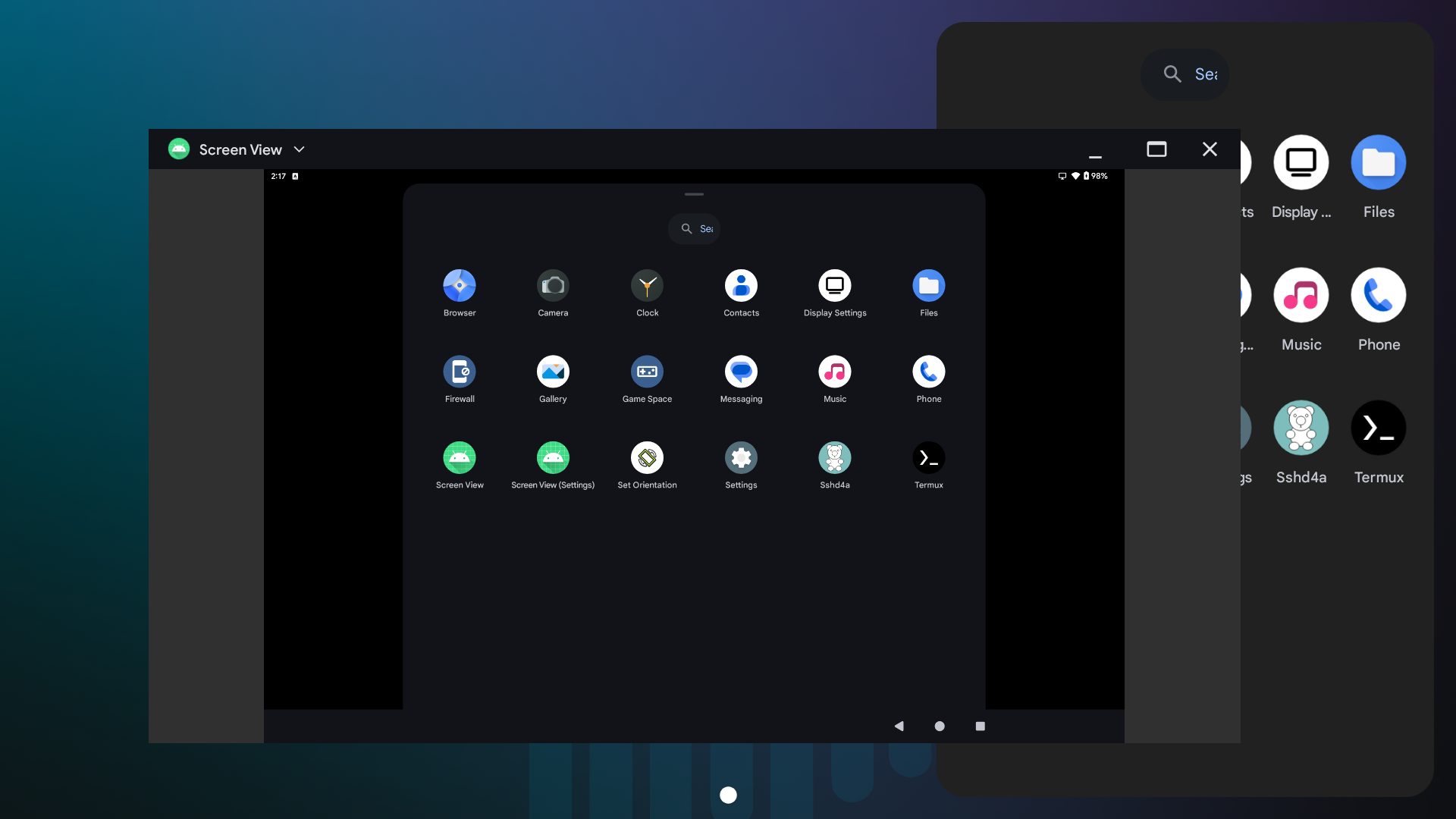Launch the Firewall app

click(459, 371)
